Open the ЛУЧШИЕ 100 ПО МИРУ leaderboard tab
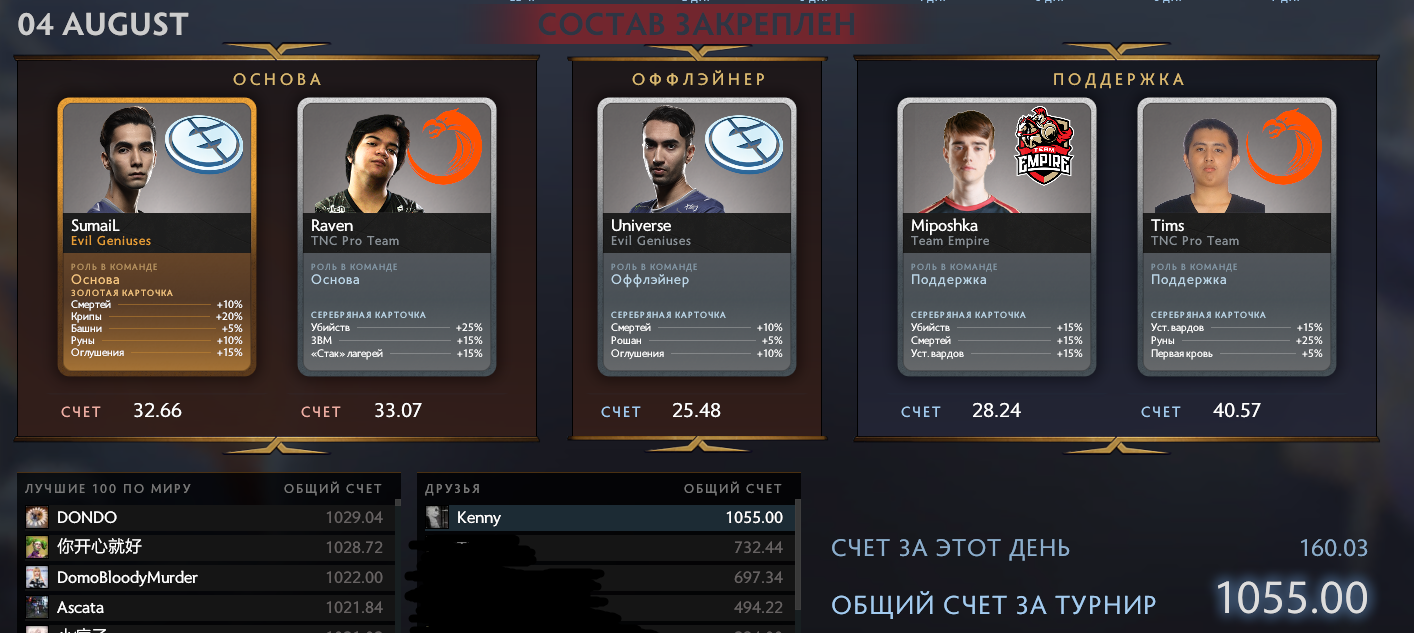This screenshot has width=1414, height=633. (108, 488)
